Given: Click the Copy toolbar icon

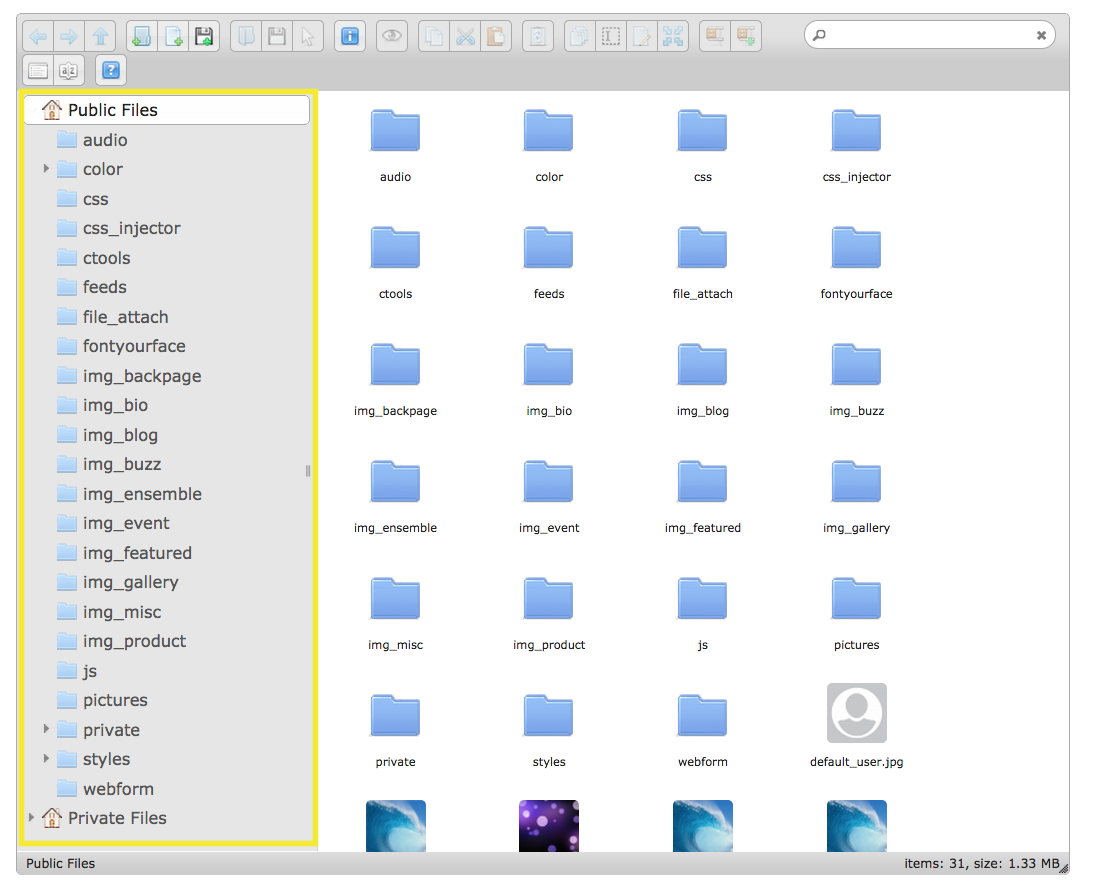Looking at the screenshot, I should 434,36.
